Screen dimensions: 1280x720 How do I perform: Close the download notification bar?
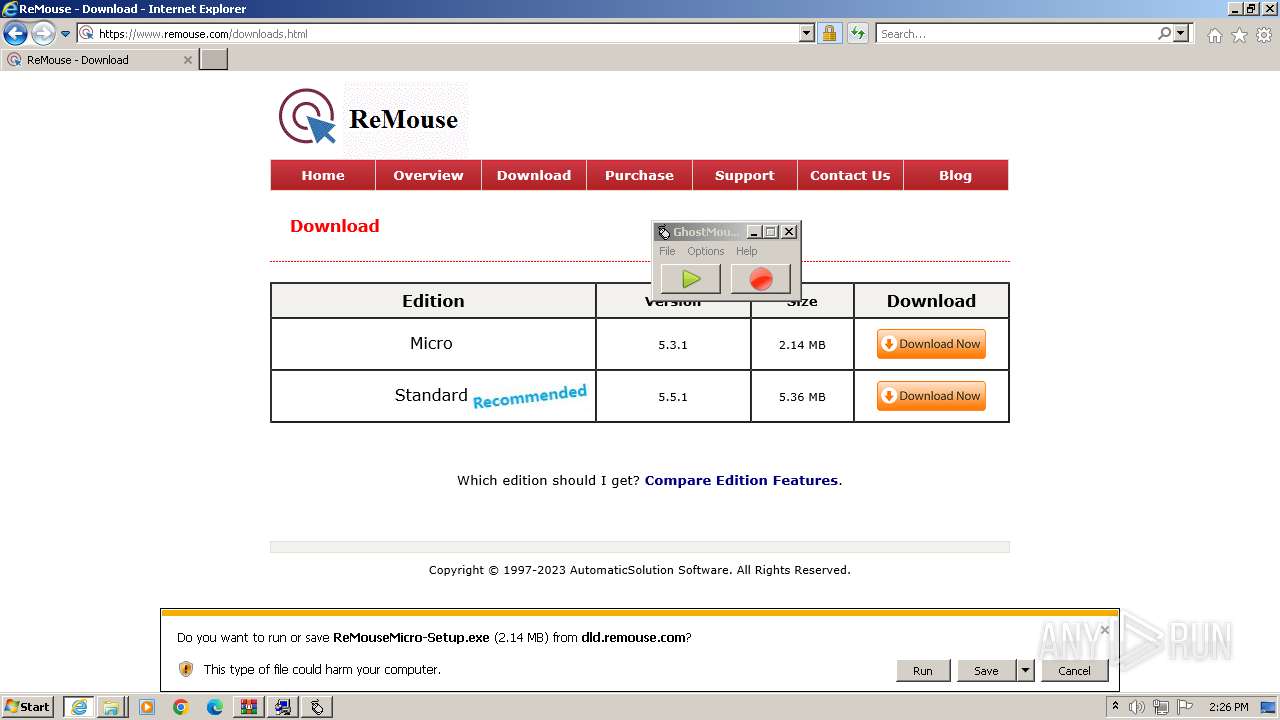[x=1104, y=630]
